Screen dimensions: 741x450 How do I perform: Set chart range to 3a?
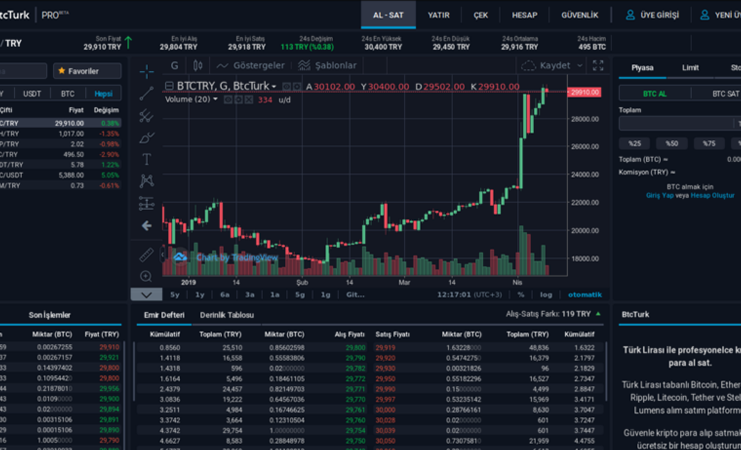point(250,294)
